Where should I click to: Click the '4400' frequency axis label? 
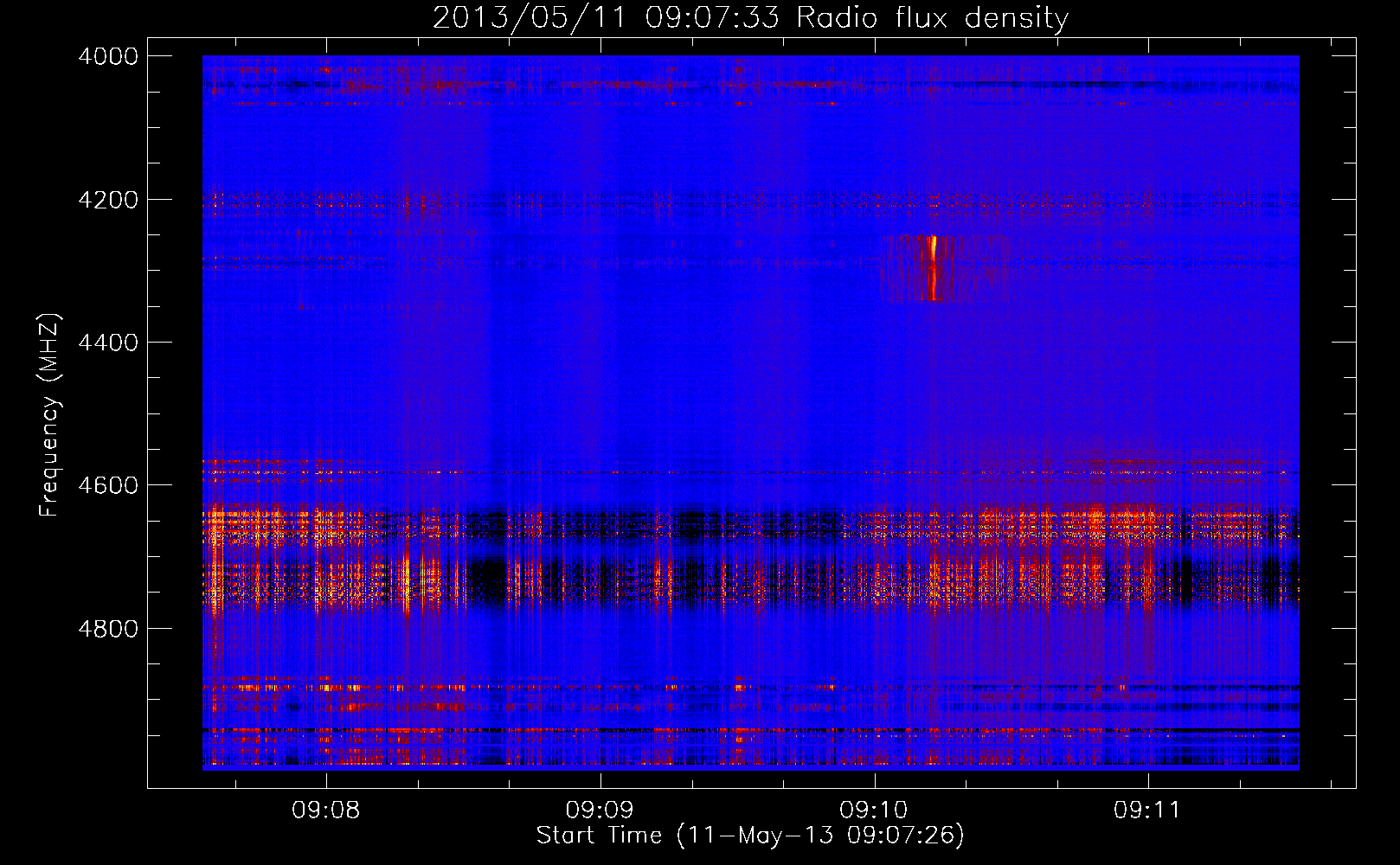point(108,343)
